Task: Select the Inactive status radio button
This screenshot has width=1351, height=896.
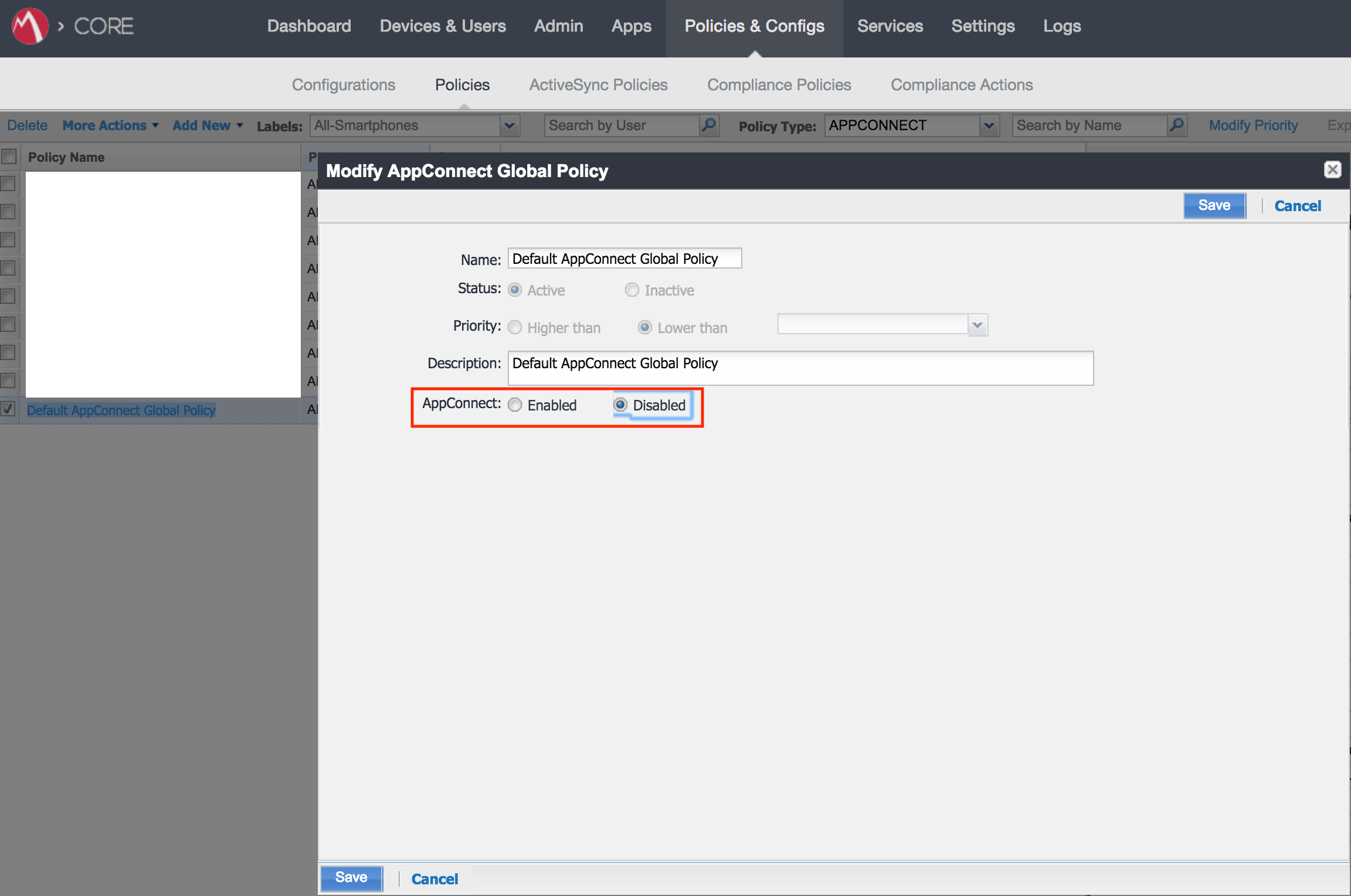Action: (x=632, y=290)
